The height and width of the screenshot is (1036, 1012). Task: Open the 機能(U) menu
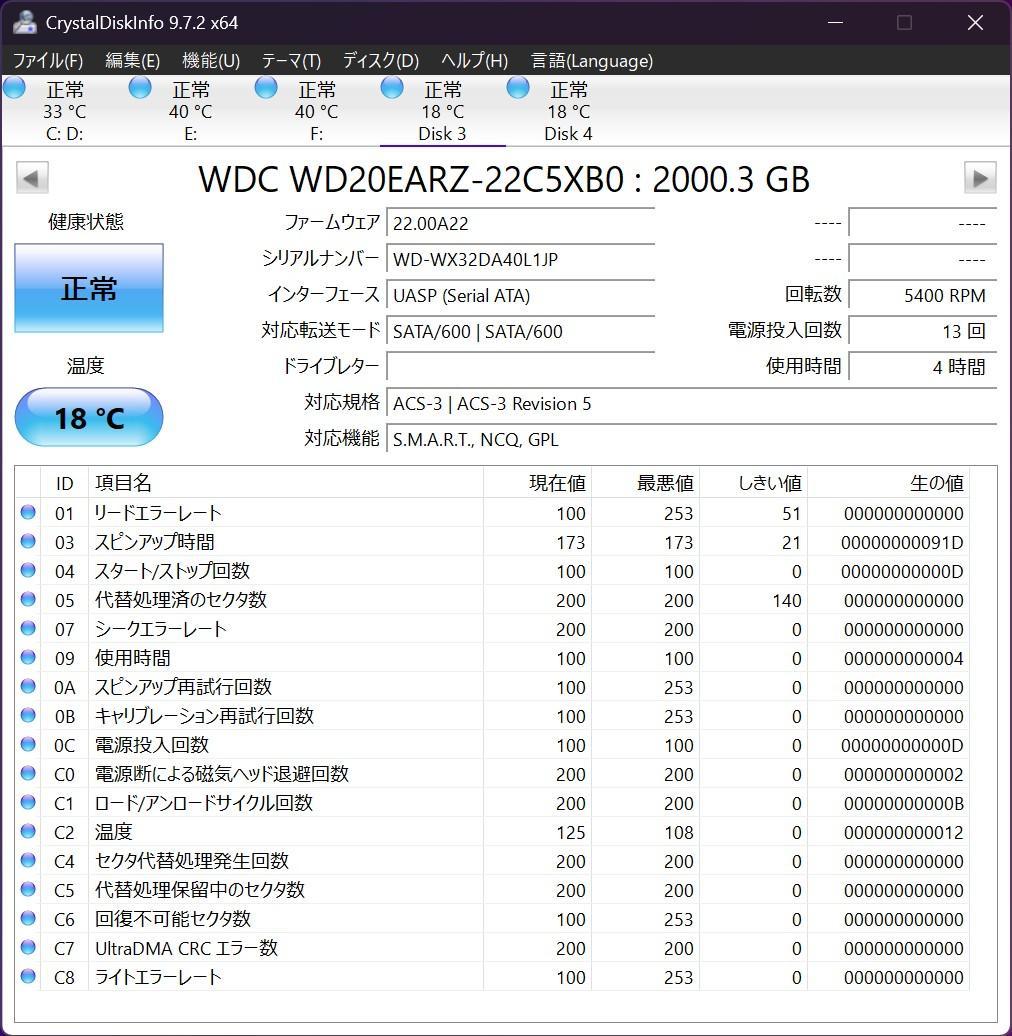coord(211,61)
